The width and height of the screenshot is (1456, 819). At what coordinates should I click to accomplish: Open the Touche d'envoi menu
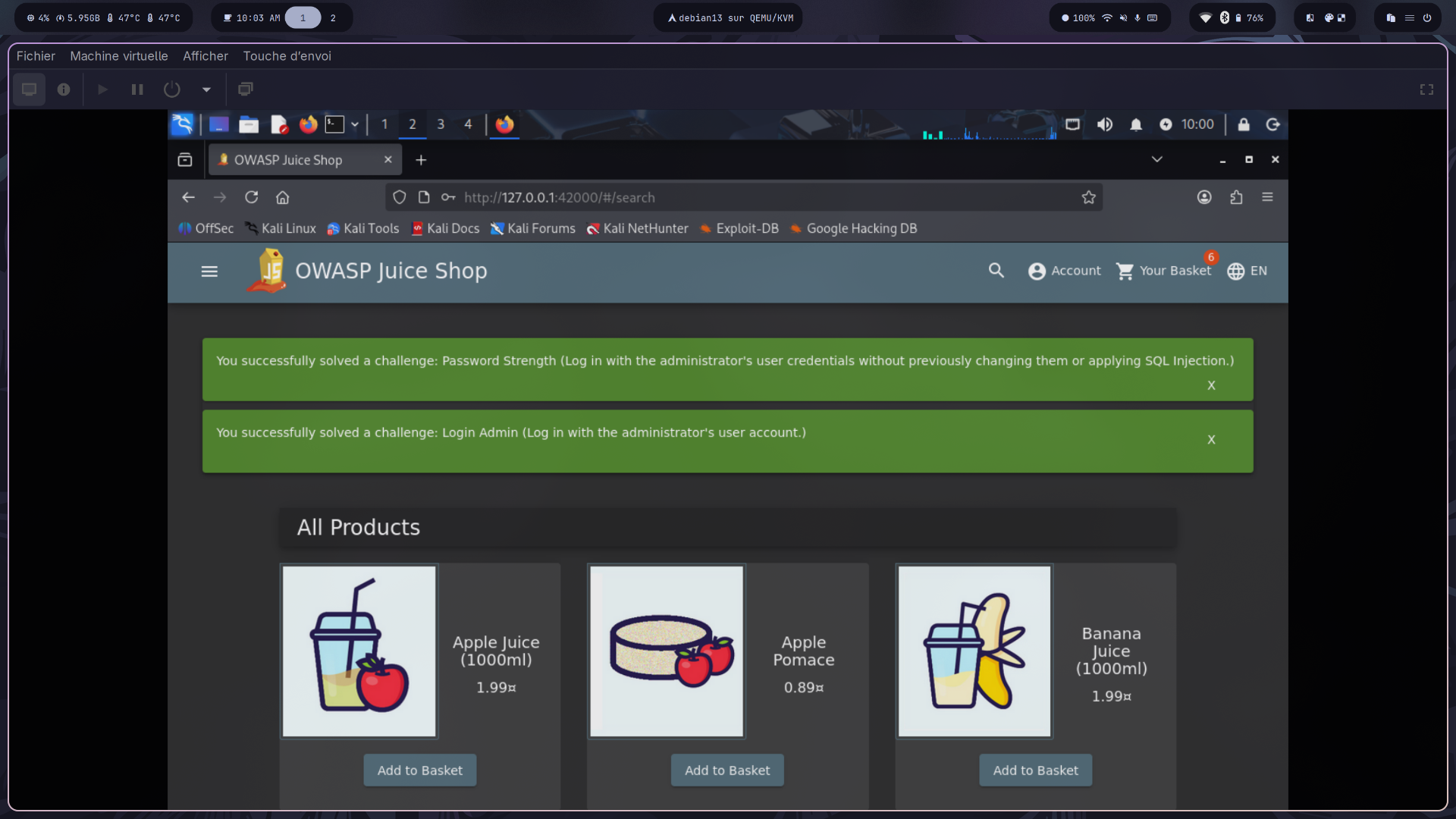tap(287, 56)
